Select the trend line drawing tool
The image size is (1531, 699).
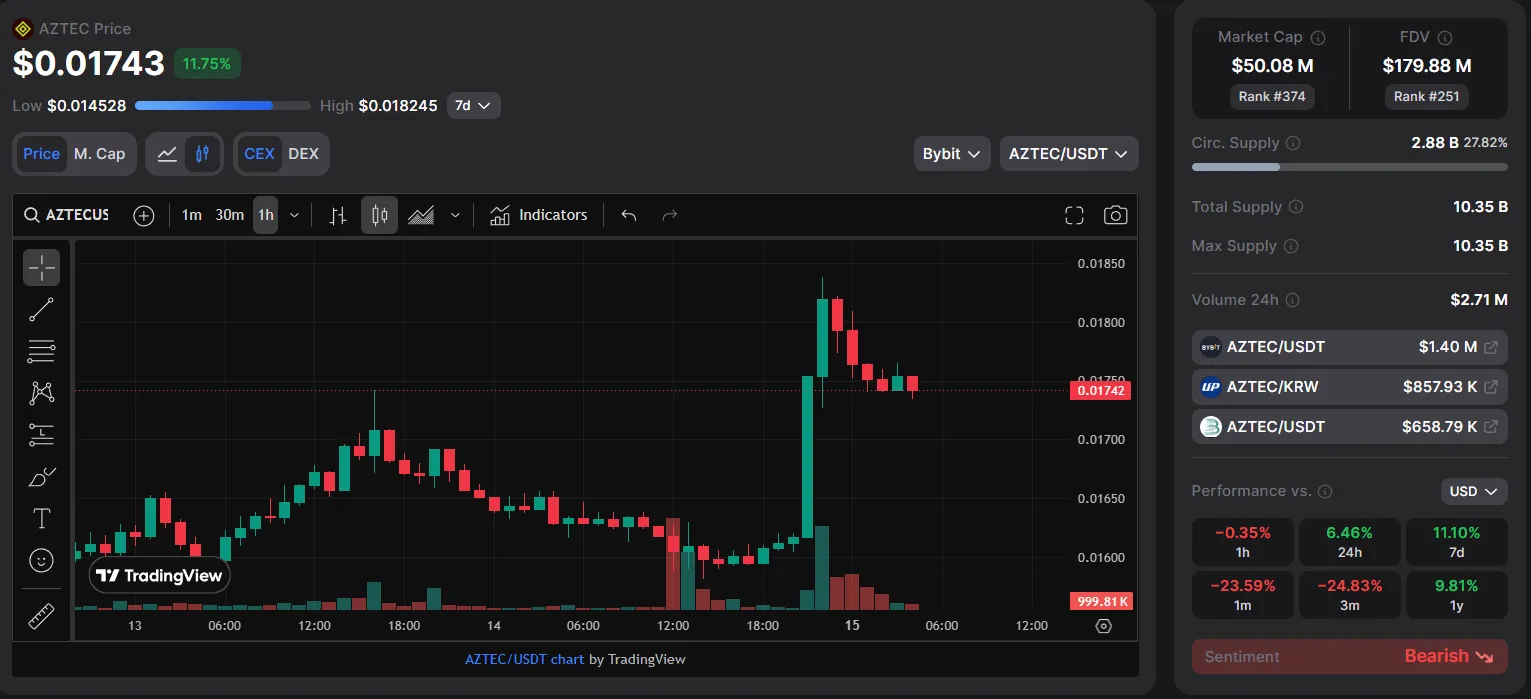pos(41,310)
